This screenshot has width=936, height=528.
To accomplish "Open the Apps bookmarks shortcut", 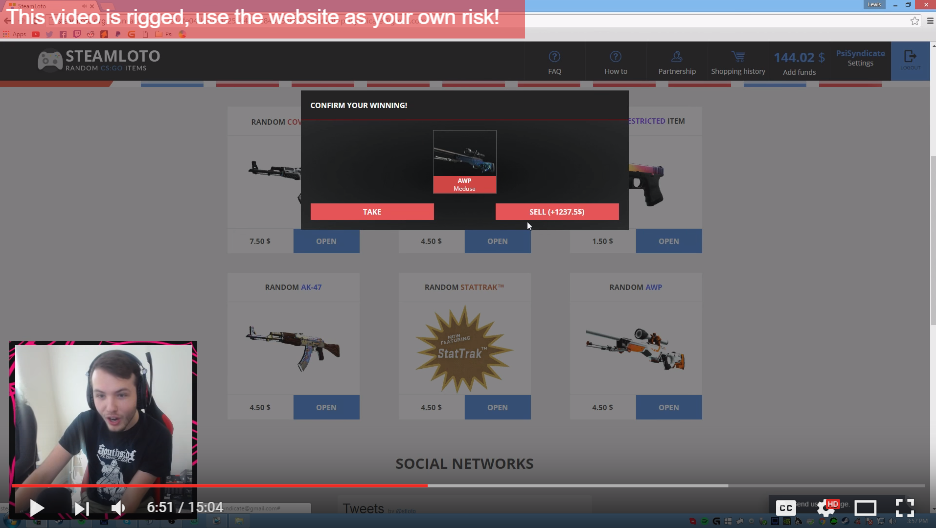I will pyautogui.click(x=14, y=34).
